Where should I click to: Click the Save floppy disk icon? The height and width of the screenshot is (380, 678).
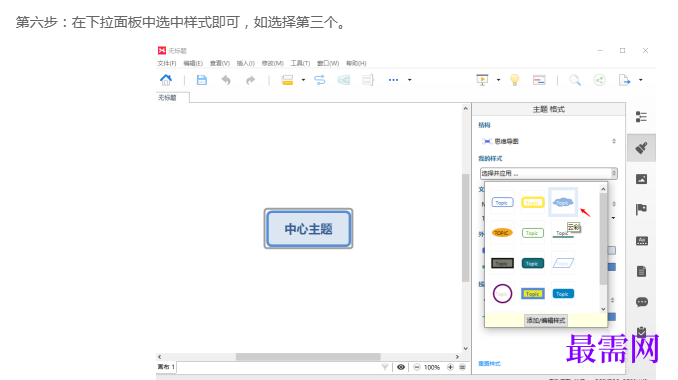coord(201,80)
